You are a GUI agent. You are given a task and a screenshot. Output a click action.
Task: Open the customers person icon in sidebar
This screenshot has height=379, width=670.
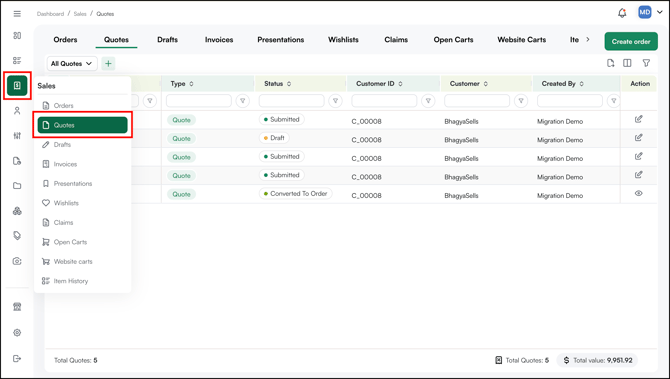[x=17, y=111]
